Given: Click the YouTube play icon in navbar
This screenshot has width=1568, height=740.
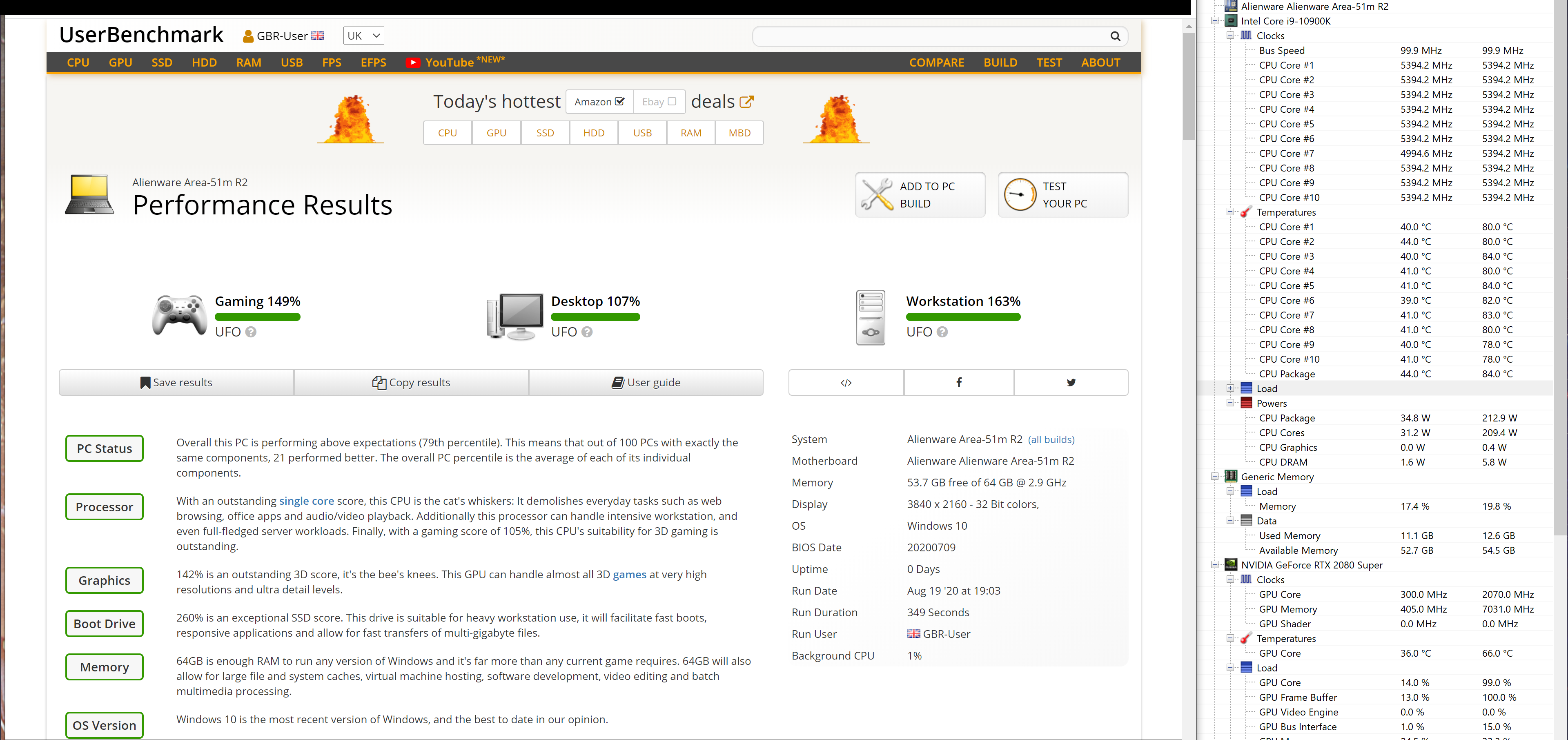Looking at the screenshot, I should 413,62.
